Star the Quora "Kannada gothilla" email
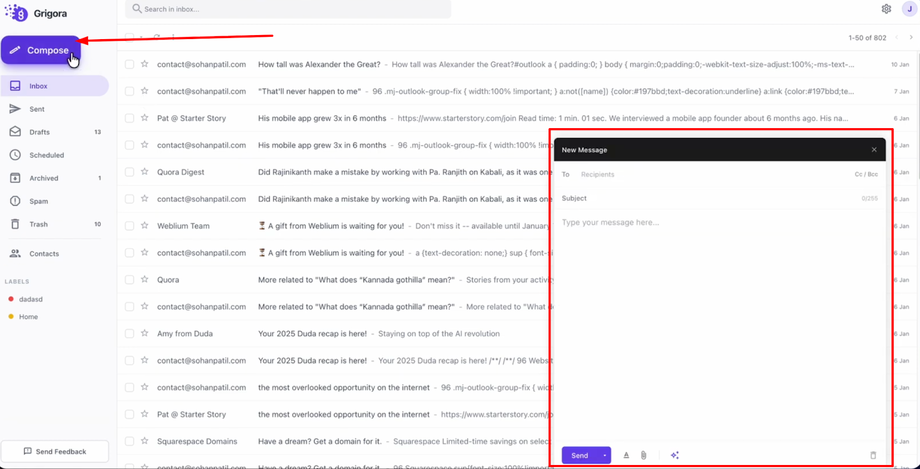 click(145, 279)
